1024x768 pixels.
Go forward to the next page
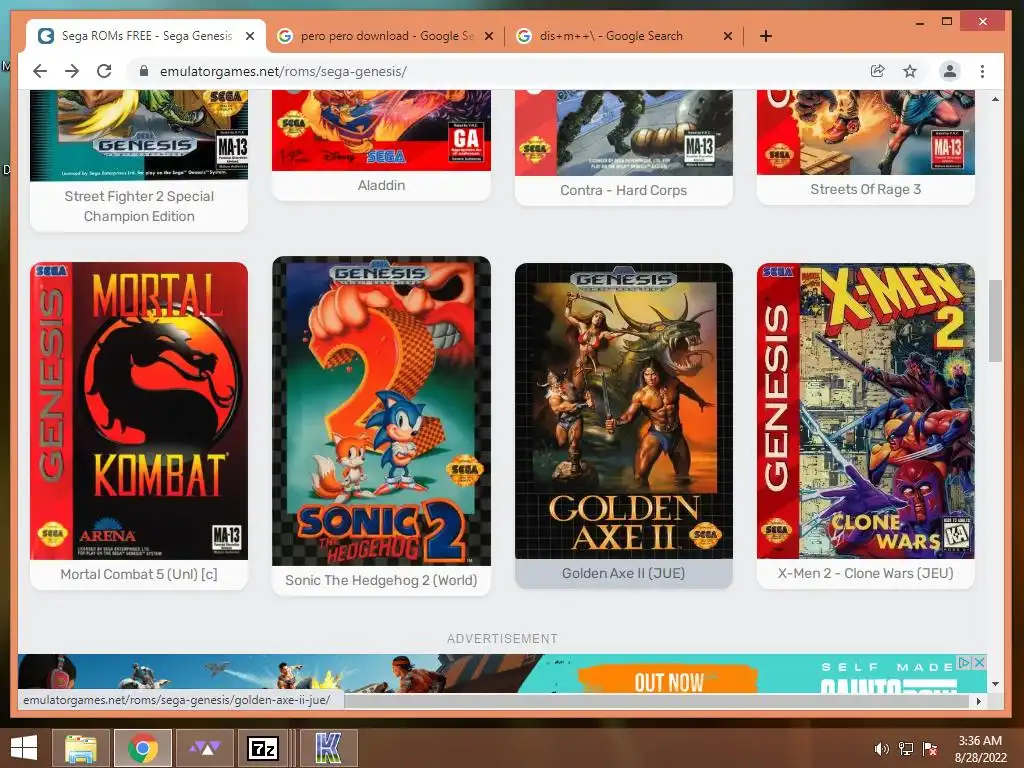coord(72,71)
